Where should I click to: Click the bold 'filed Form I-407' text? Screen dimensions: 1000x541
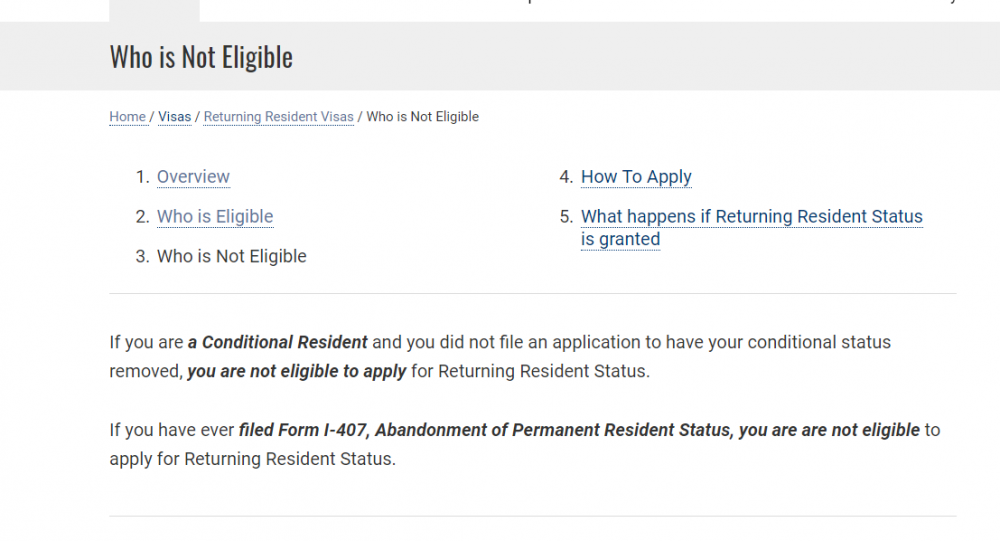(303, 430)
